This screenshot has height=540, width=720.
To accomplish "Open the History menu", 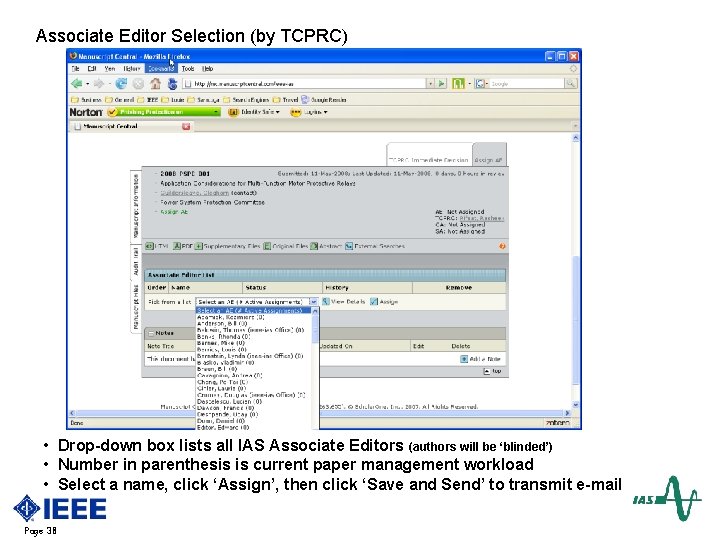I will (x=132, y=69).
